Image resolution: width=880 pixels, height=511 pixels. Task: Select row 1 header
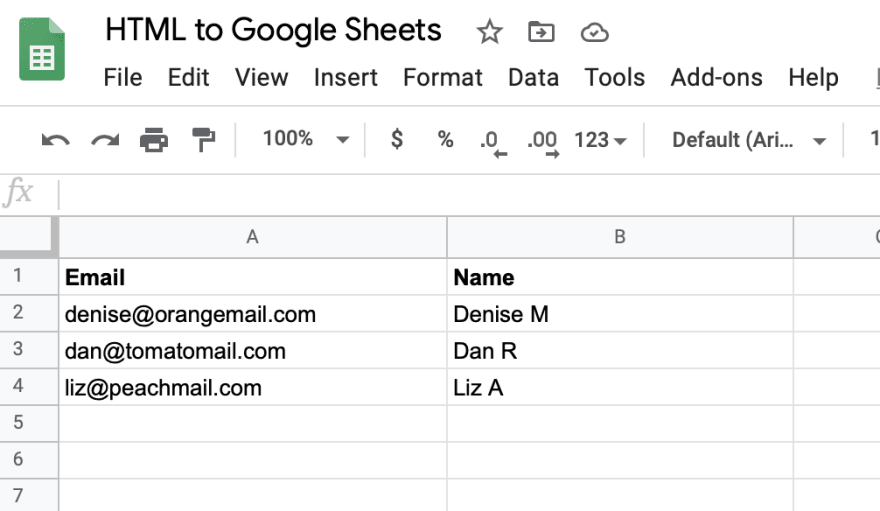click(29, 277)
